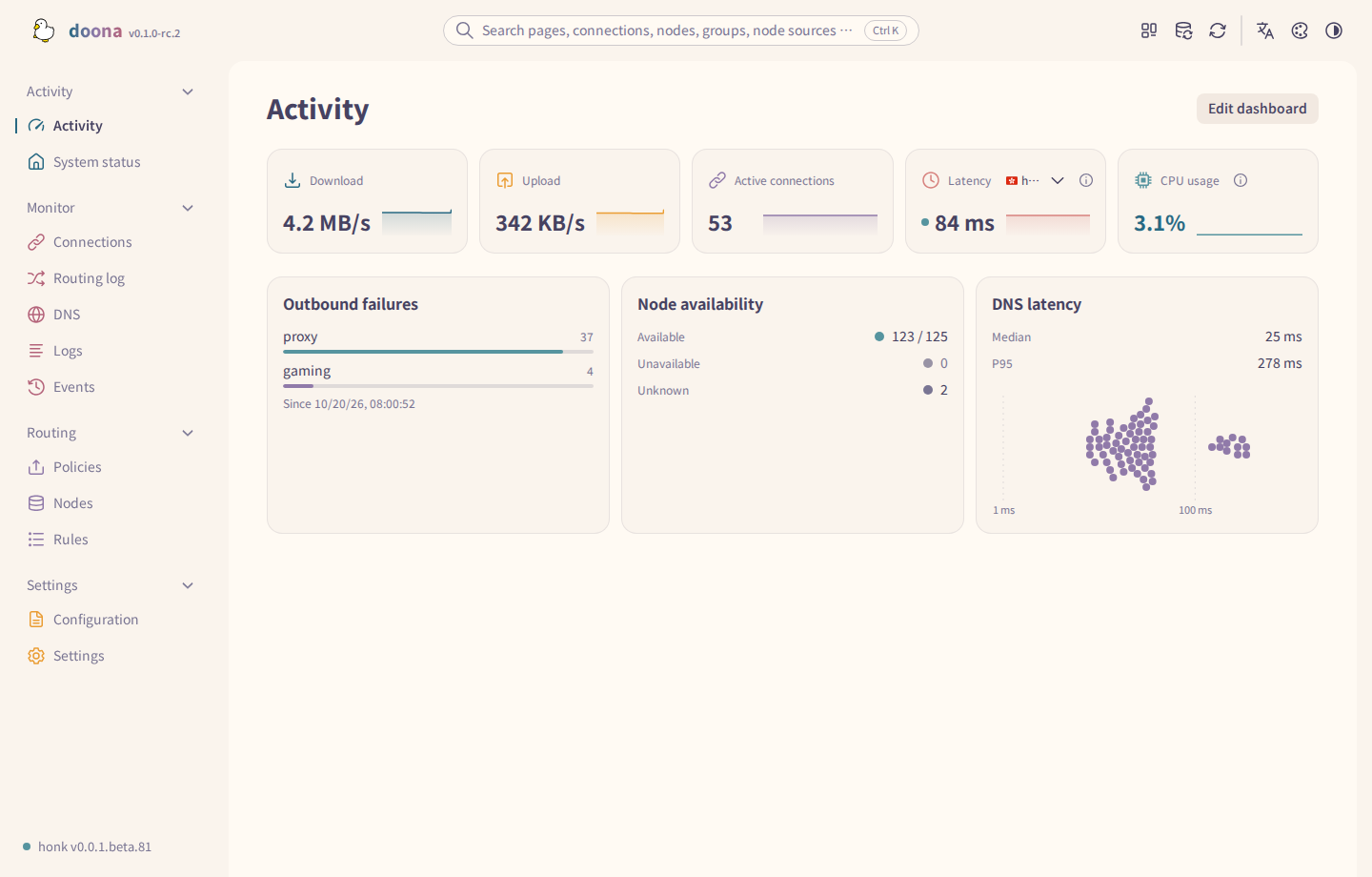This screenshot has height=877, width=1372.
Task: Open the Rules page from the sidebar
Action: pos(111,540)
